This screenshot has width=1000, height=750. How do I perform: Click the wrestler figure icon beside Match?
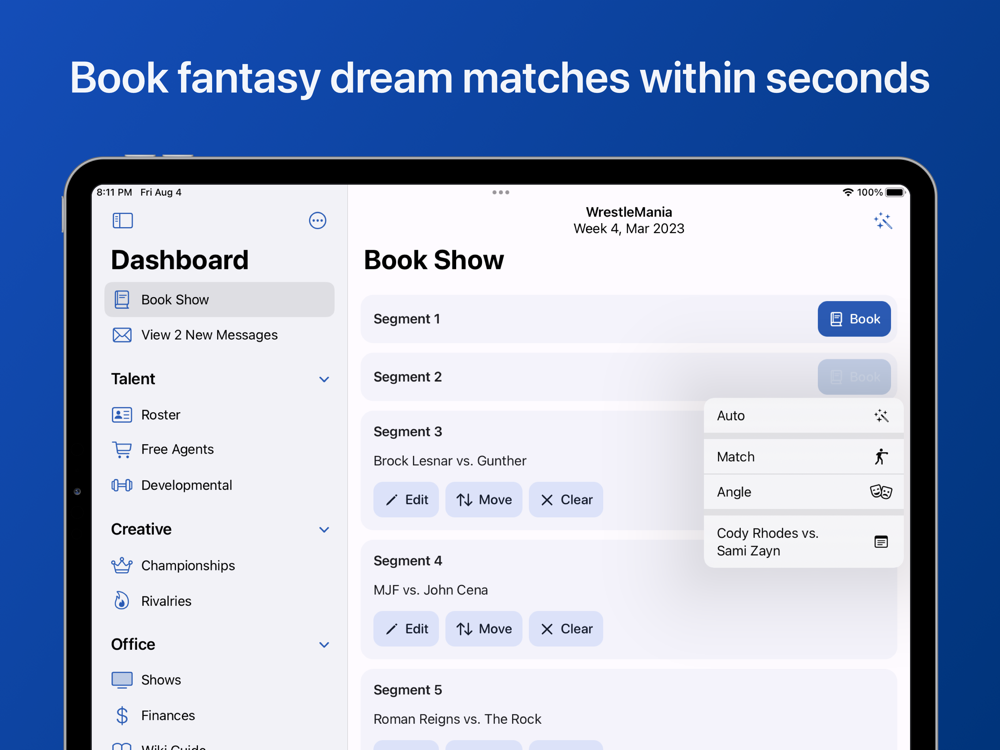(881, 457)
